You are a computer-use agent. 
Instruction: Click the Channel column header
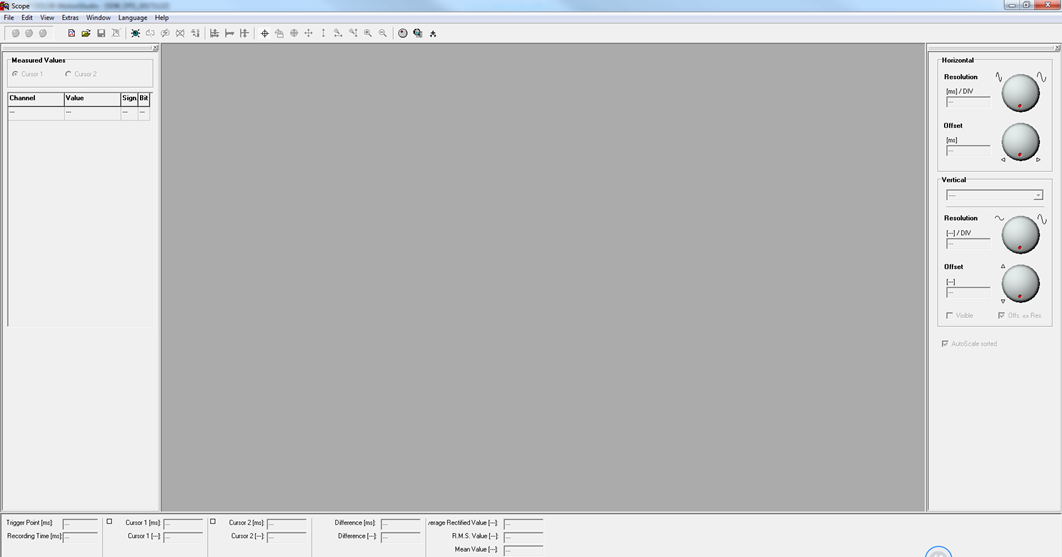(36, 99)
